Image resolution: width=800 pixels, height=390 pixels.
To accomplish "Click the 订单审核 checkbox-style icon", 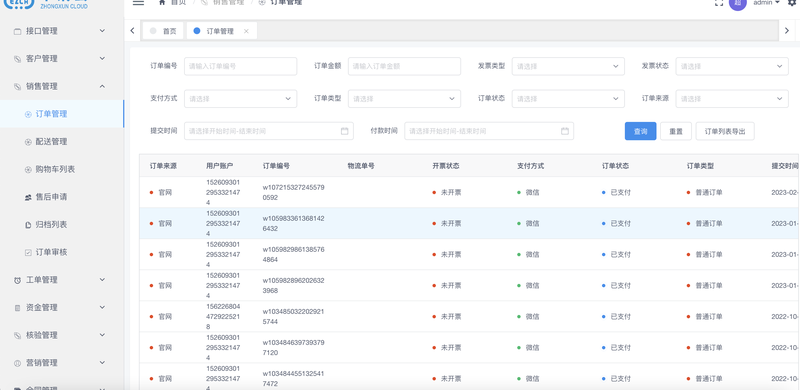I will coord(28,252).
